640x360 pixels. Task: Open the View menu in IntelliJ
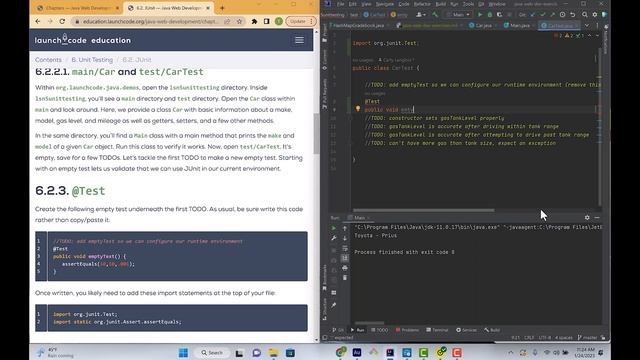(x=367, y=4)
